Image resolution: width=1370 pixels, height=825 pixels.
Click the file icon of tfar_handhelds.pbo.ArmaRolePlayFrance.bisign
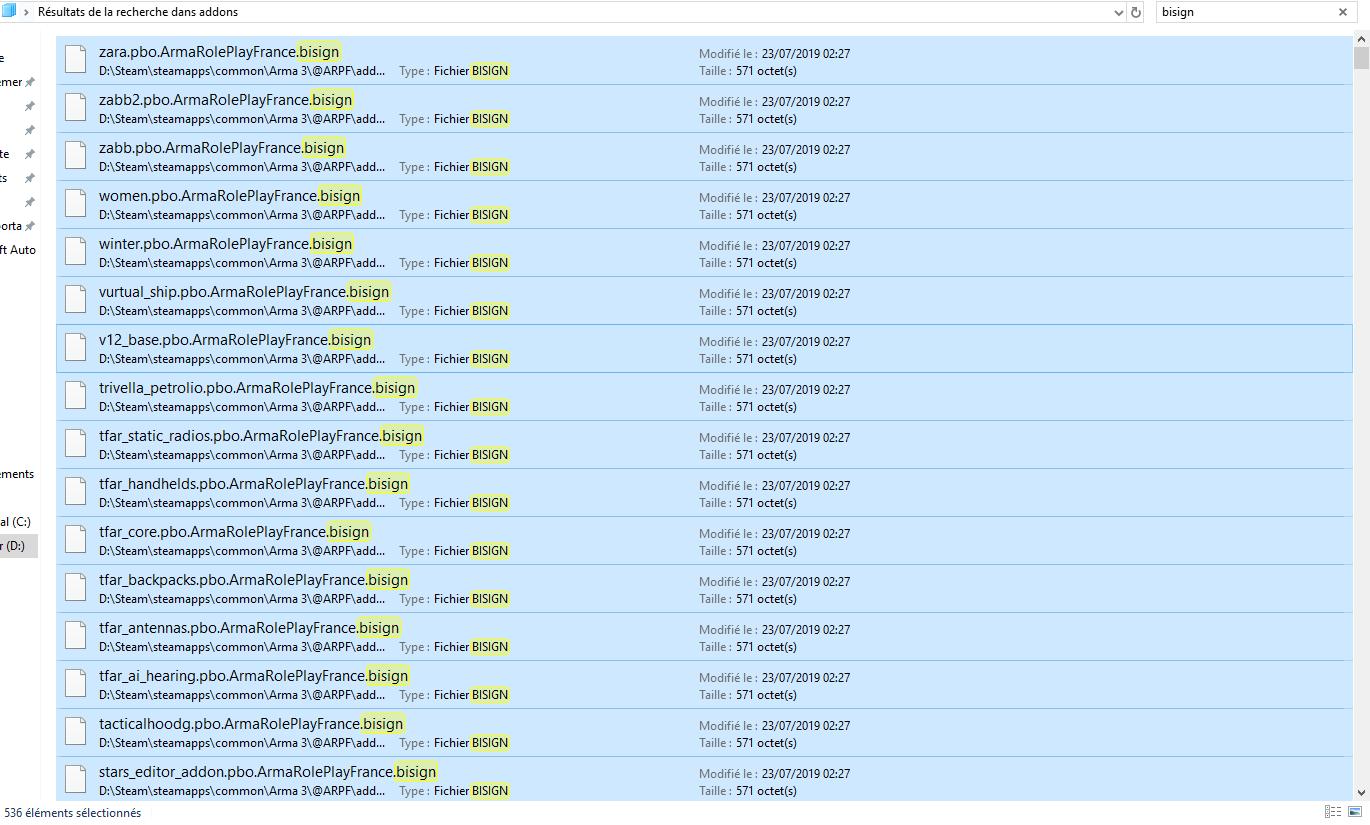tap(76, 492)
